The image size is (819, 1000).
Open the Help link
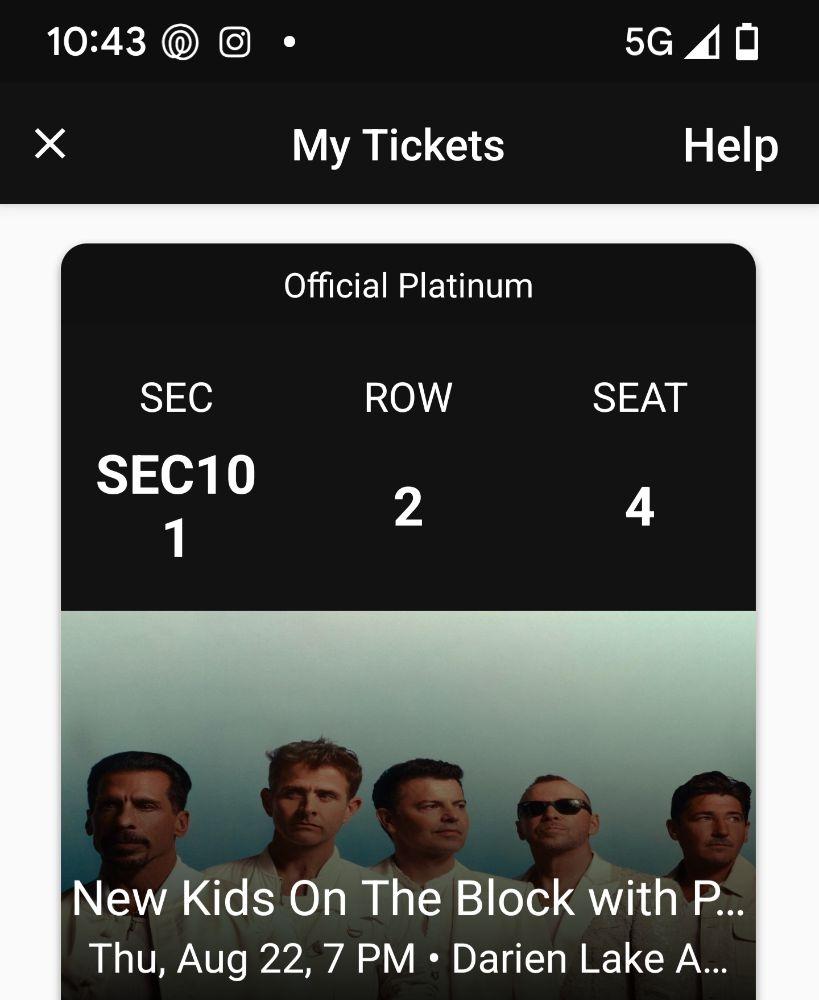tap(730, 146)
